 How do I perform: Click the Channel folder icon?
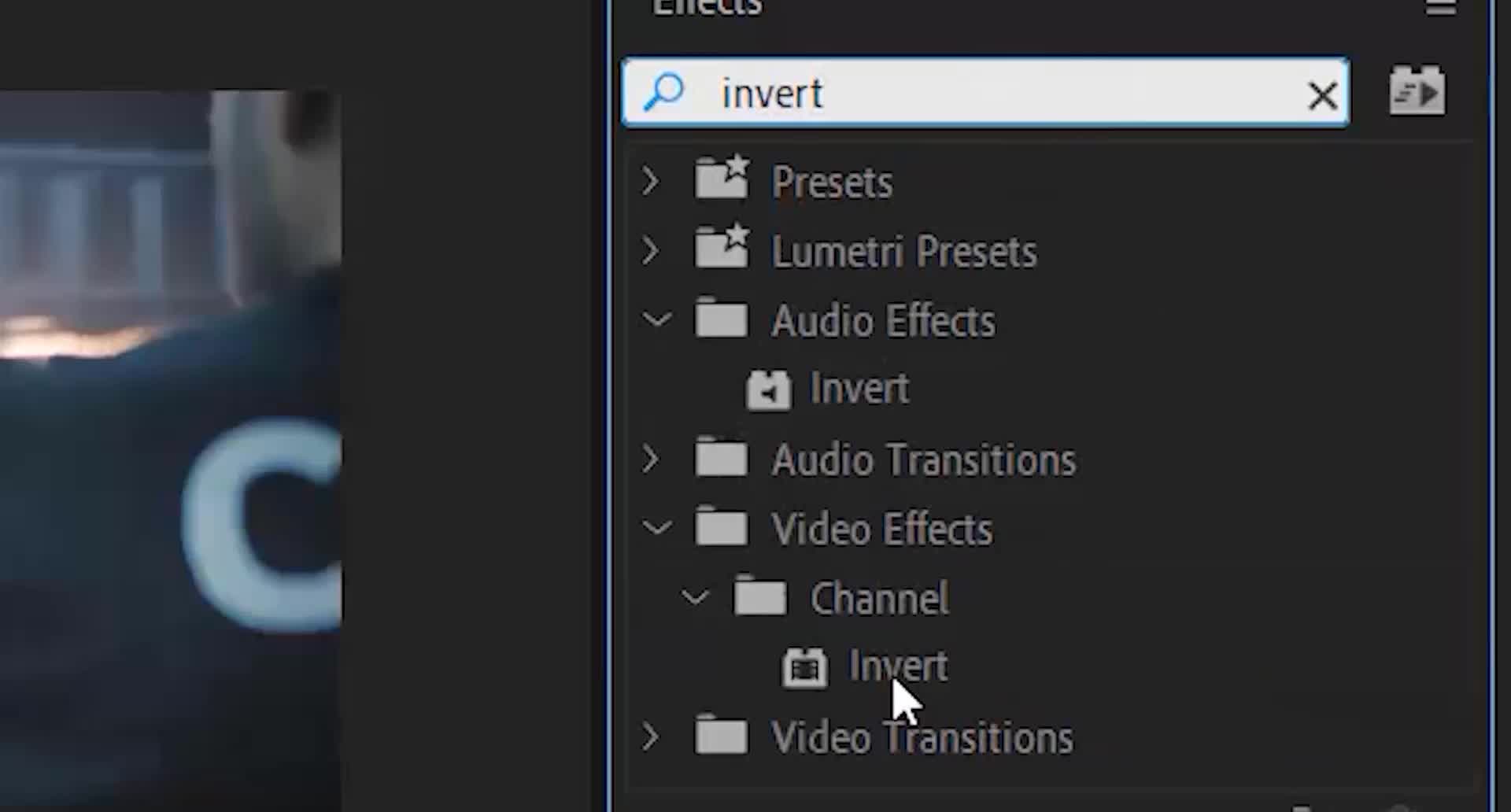(759, 596)
